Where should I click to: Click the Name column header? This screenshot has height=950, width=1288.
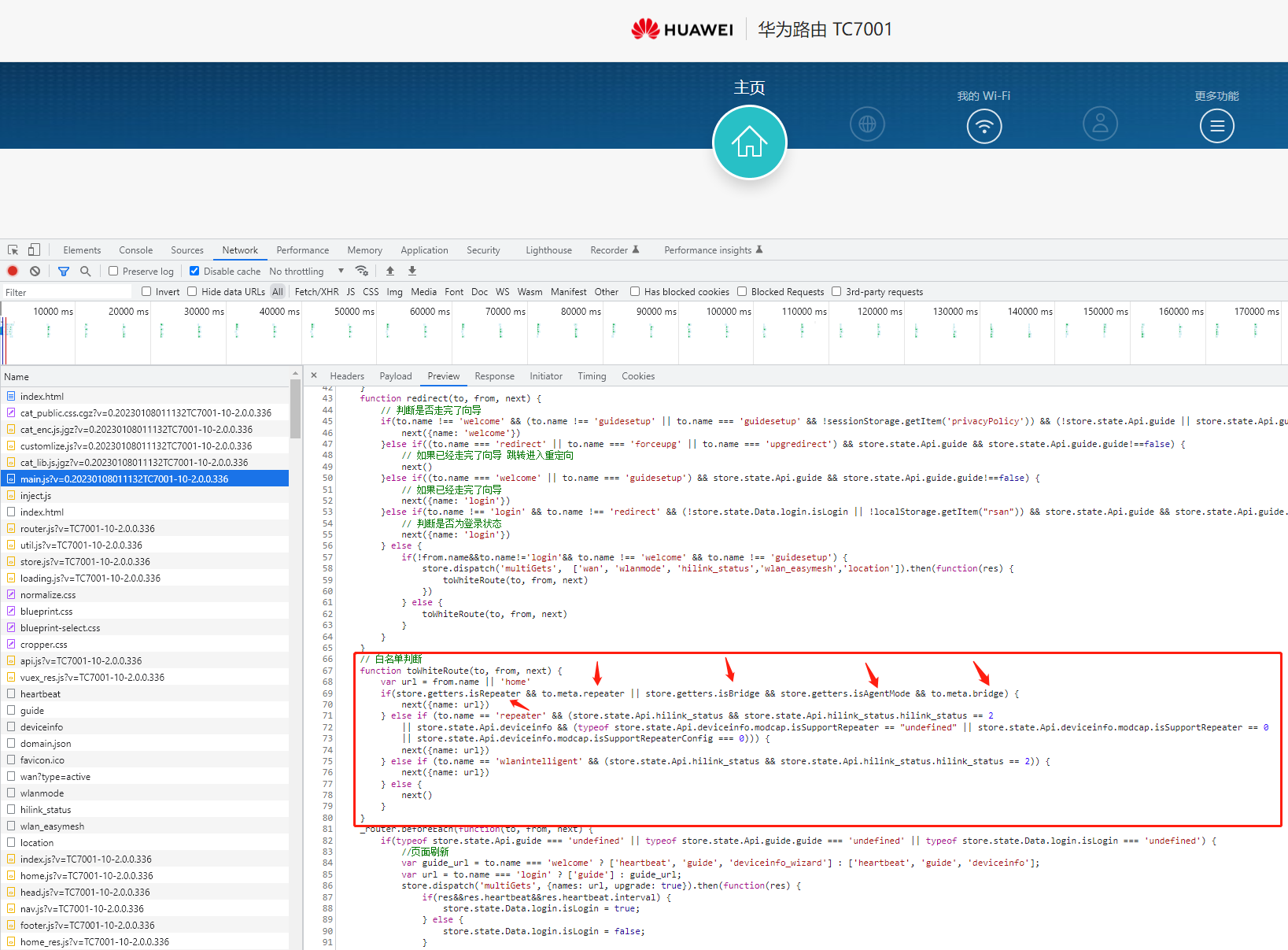pos(146,376)
